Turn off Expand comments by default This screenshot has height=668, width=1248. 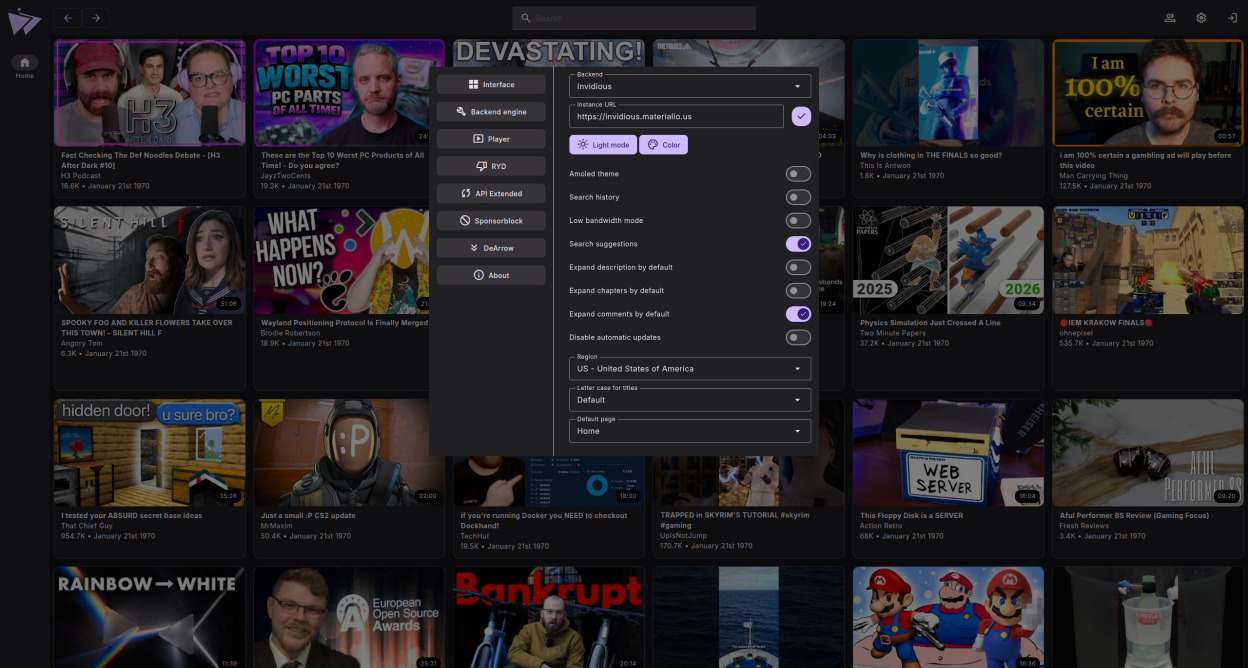click(798, 314)
